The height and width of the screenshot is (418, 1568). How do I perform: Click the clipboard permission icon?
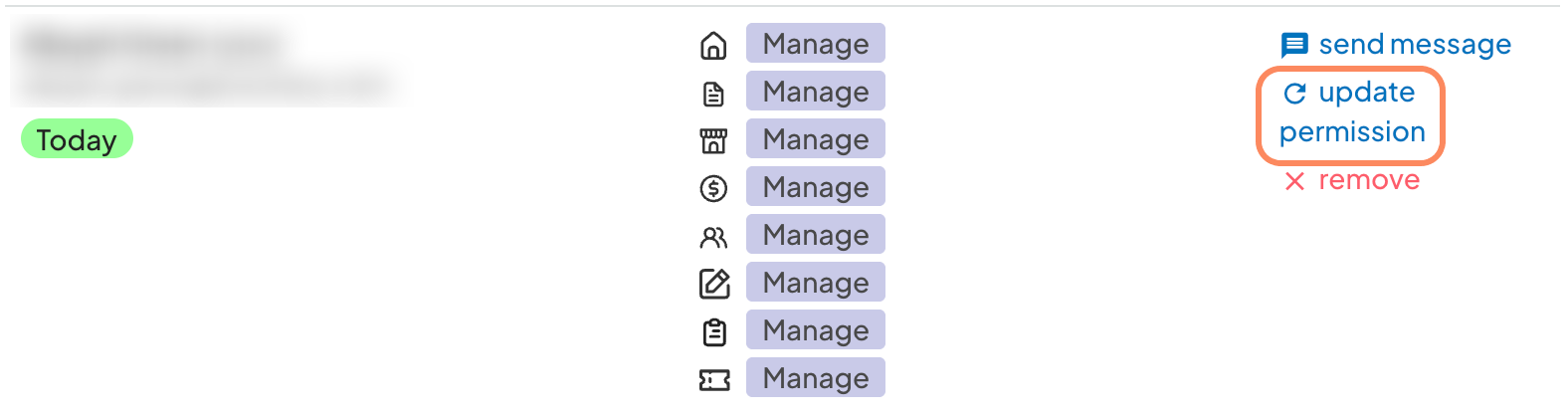click(713, 331)
